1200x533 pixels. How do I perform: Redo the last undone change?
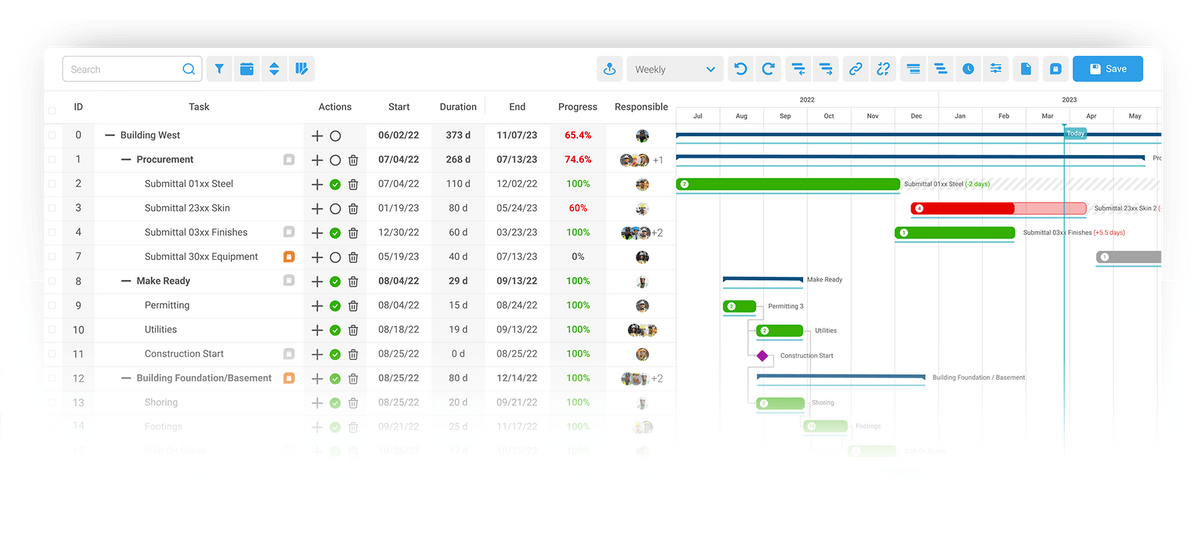click(x=768, y=69)
